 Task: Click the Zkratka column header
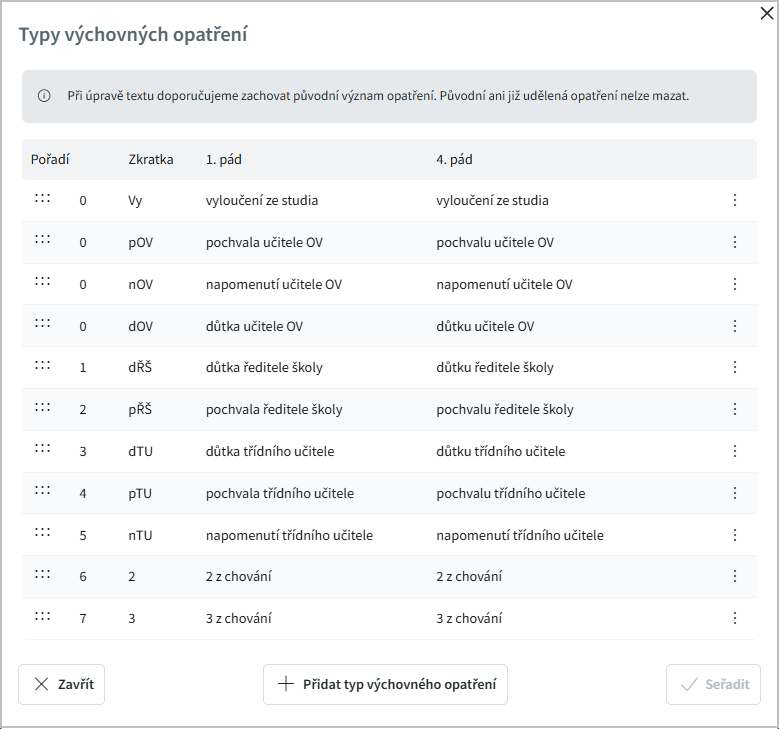click(151, 159)
